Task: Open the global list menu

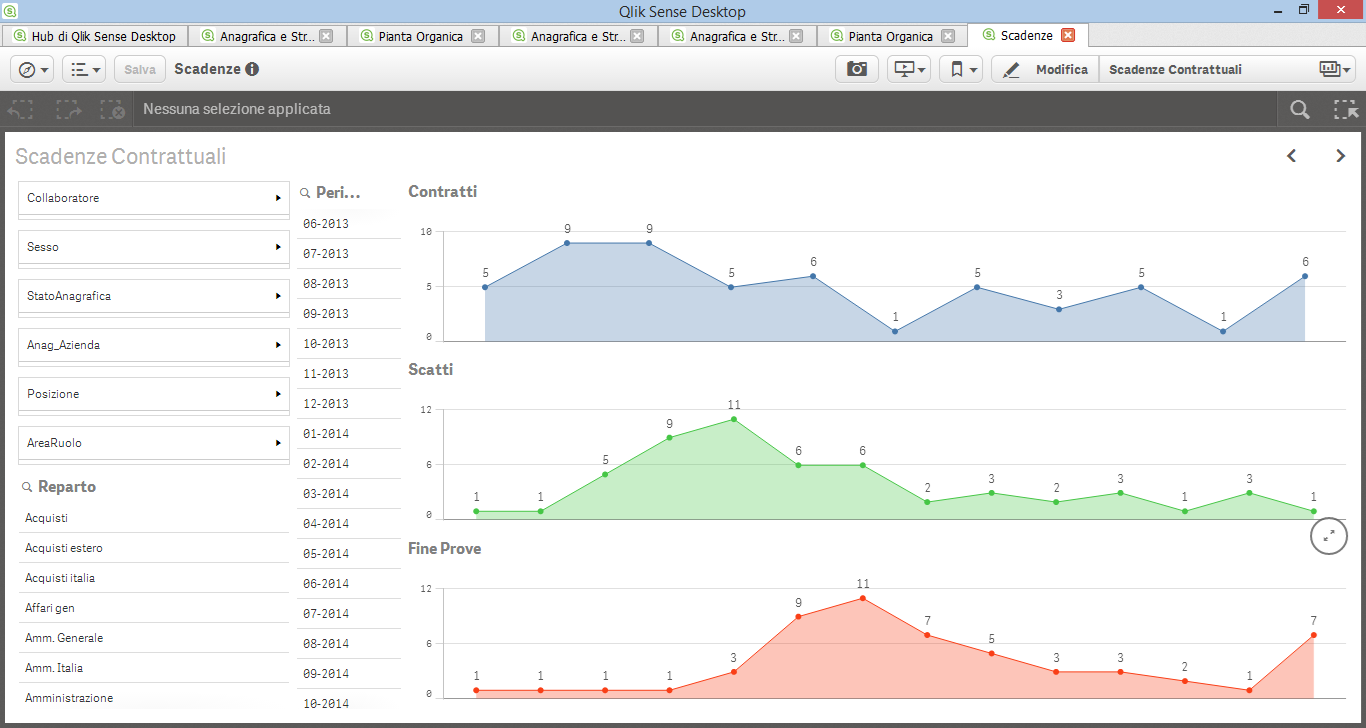Action: pos(84,69)
